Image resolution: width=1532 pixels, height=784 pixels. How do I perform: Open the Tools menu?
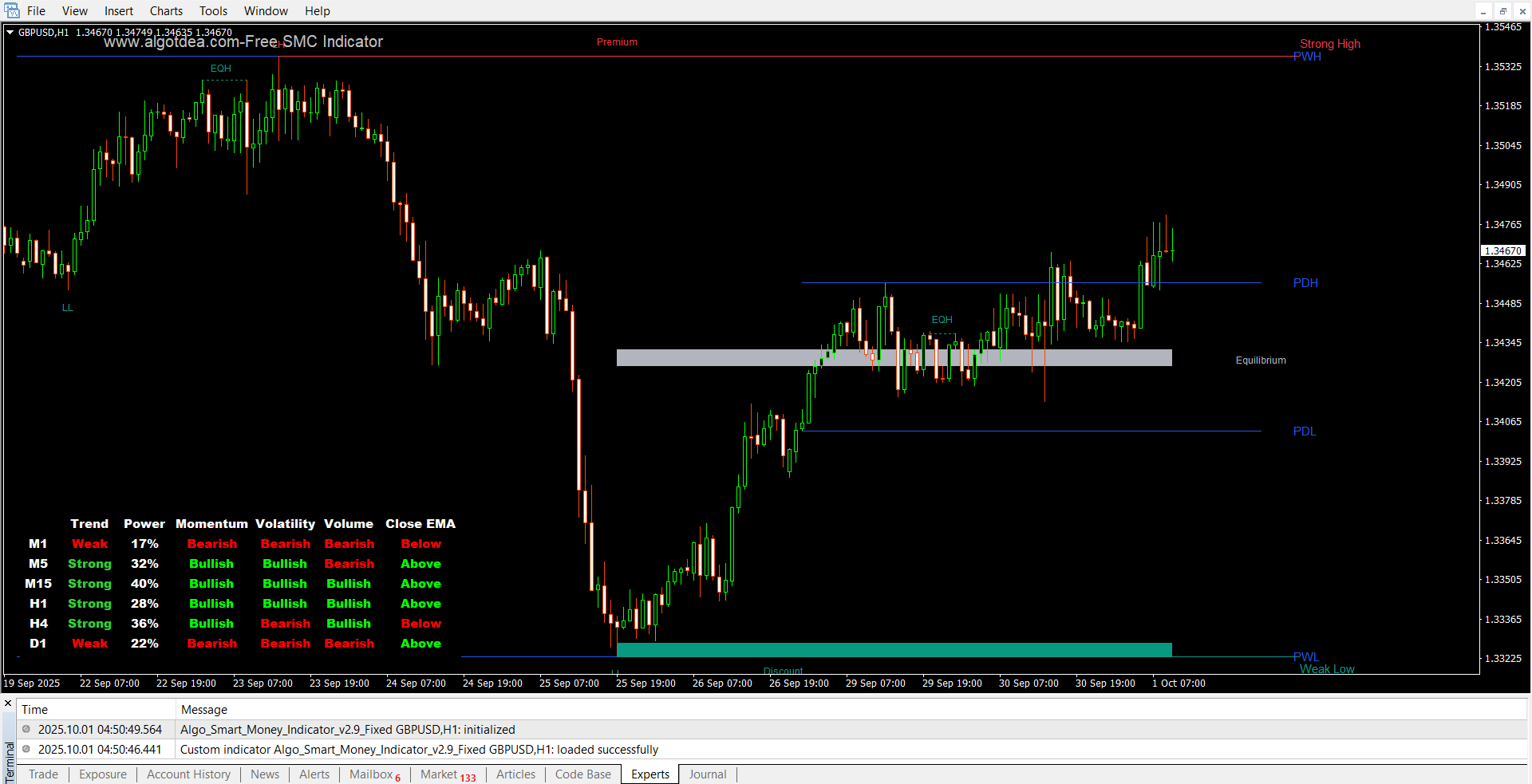[213, 11]
